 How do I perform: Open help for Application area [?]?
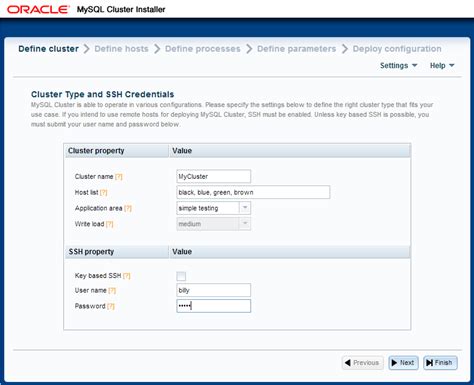point(128,208)
